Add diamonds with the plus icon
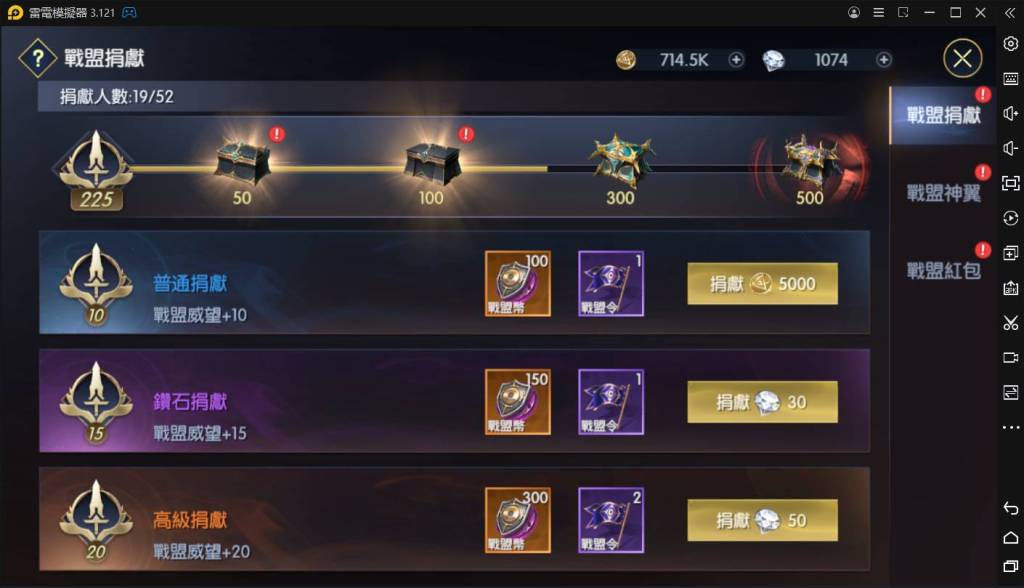Viewport: 1024px width, 588px height. click(884, 60)
